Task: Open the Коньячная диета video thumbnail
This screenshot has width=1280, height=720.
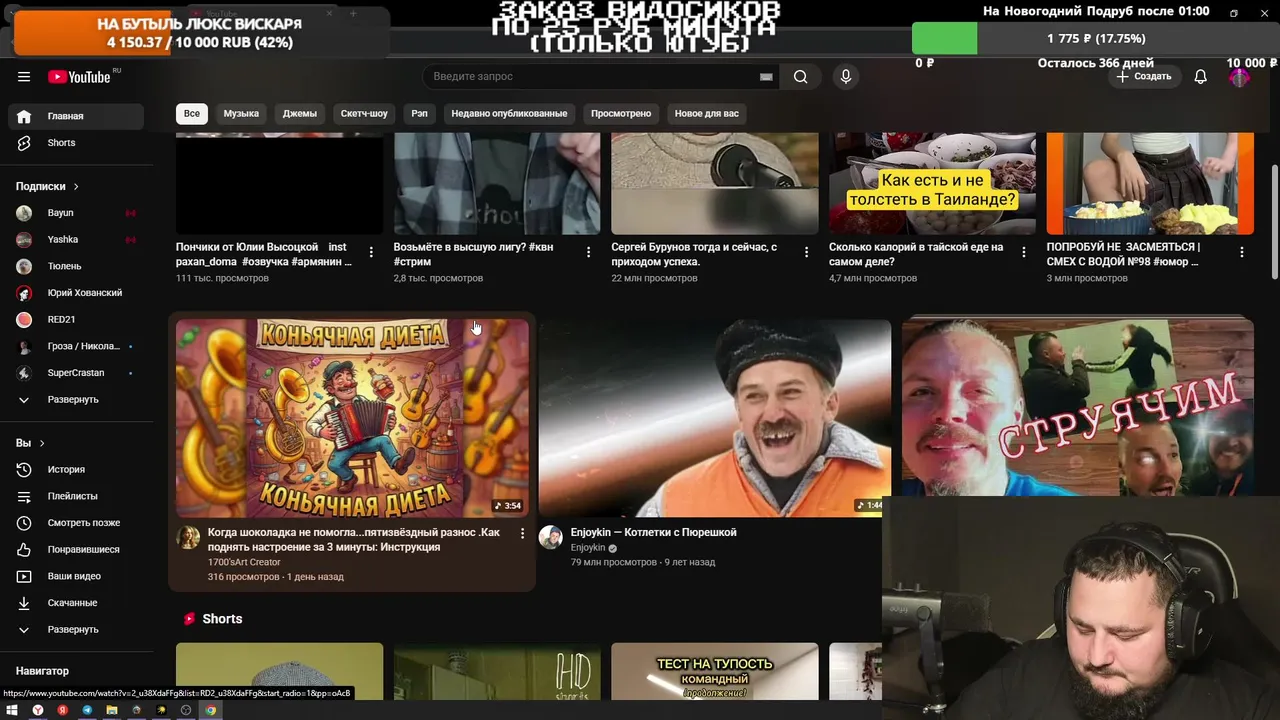Action: point(352,418)
